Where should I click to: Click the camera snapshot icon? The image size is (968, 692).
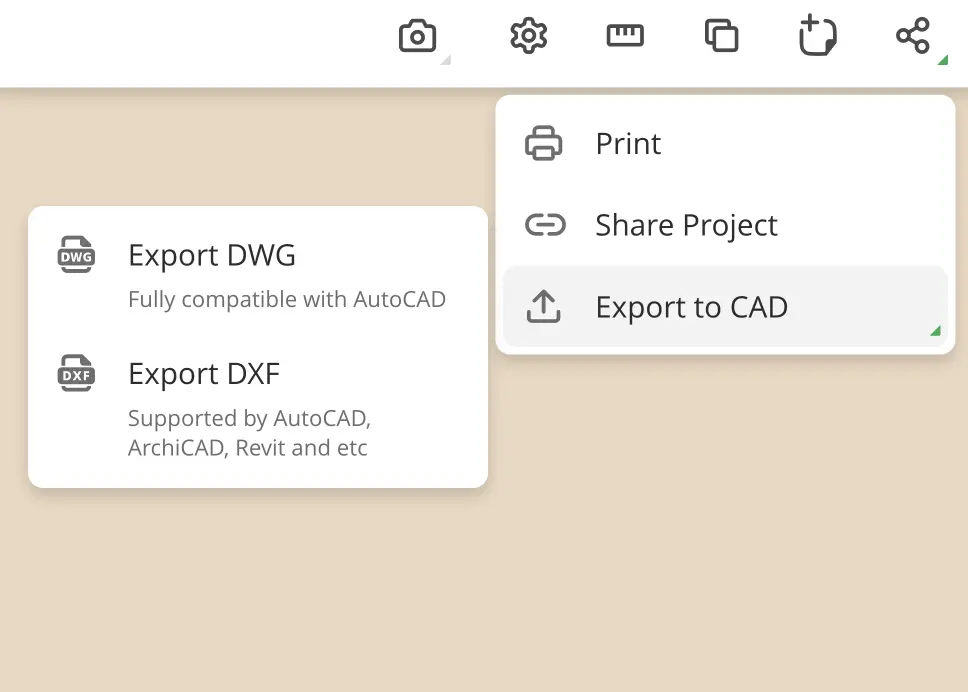coord(417,37)
